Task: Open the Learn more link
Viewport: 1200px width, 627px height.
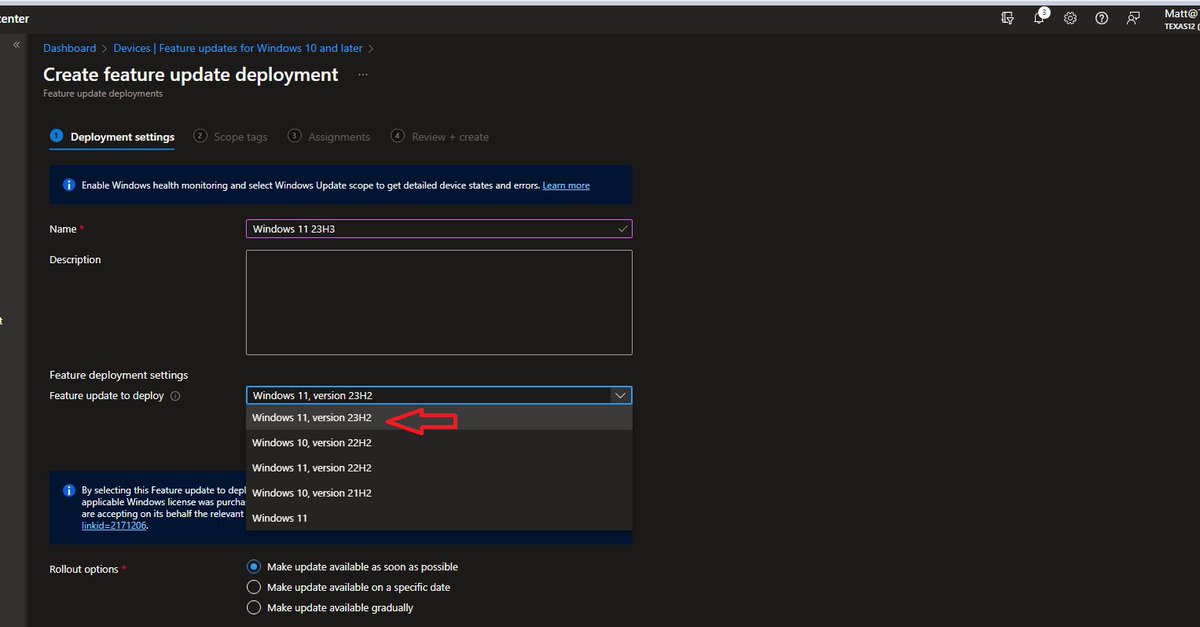Action: [566, 186]
